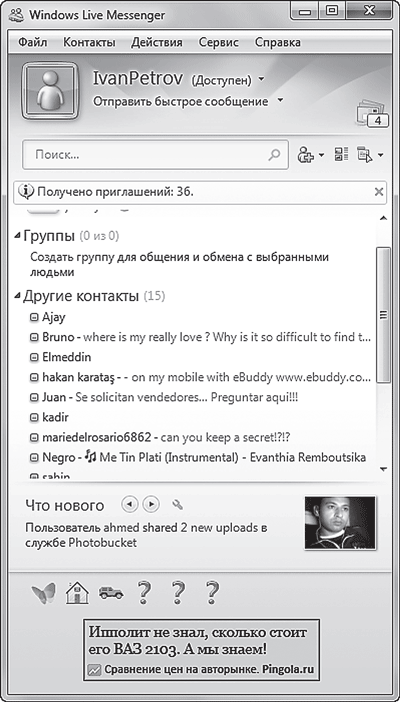400x702 pixels.
Task: Click the magnifier icon in search box
Action: coord(274,155)
